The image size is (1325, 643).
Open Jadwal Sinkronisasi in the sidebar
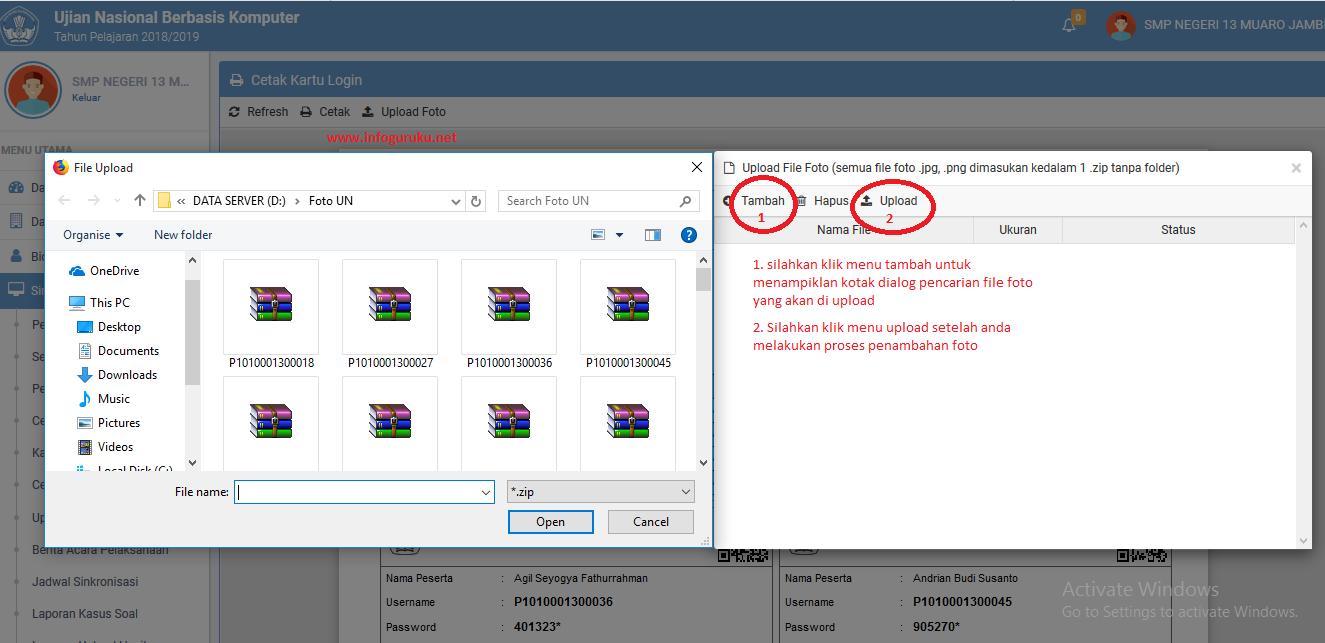tap(85, 582)
